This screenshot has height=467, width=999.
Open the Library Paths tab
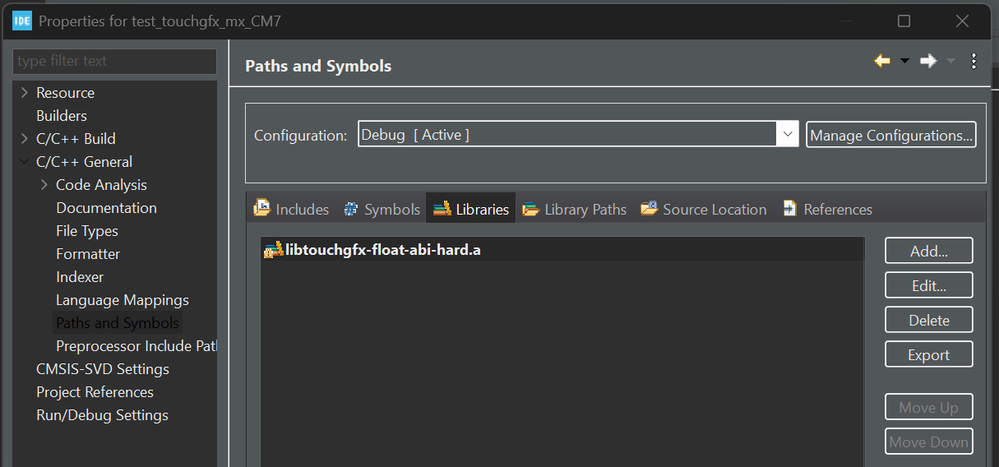pyautogui.click(x=575, y=209)
